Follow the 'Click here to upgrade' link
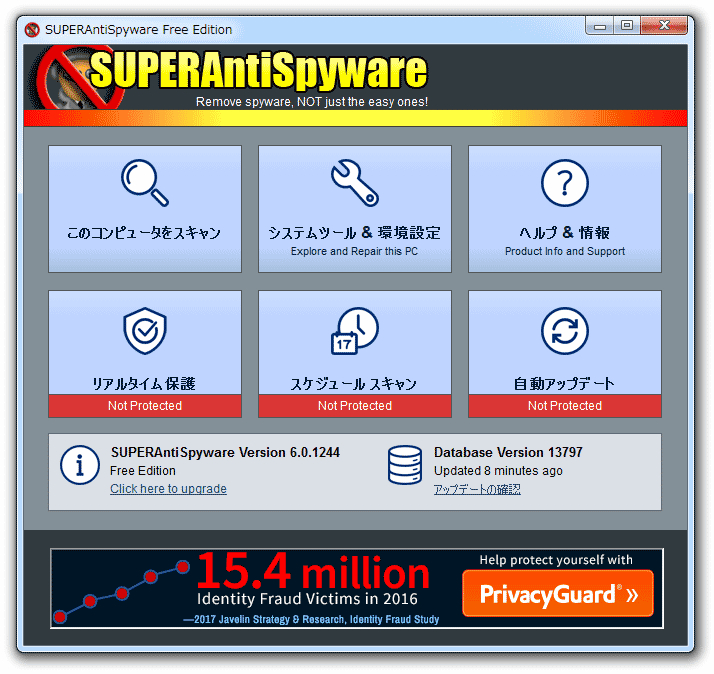 click(x=168, y=489)
